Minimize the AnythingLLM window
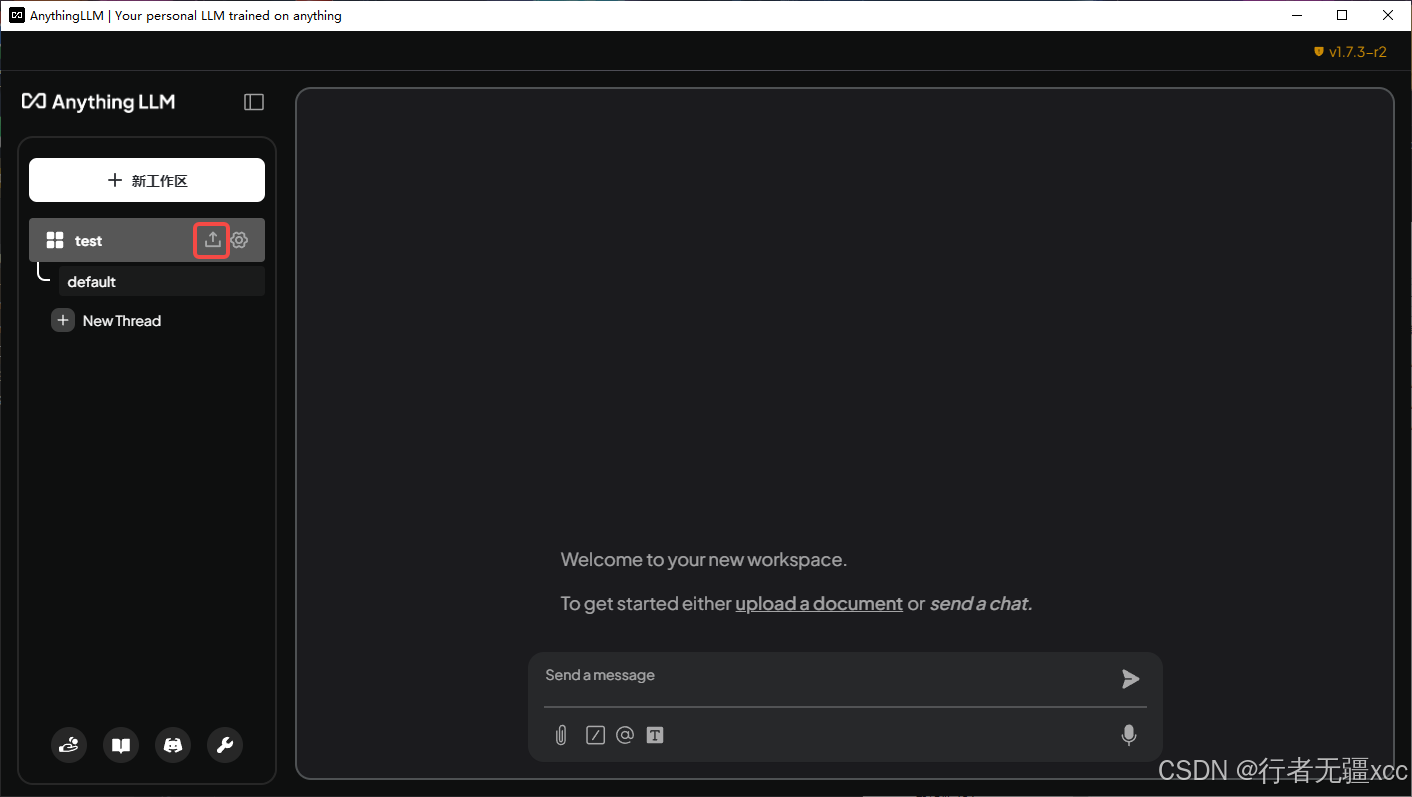This screenshot has height=797, width=1412. click(1296, 15)
